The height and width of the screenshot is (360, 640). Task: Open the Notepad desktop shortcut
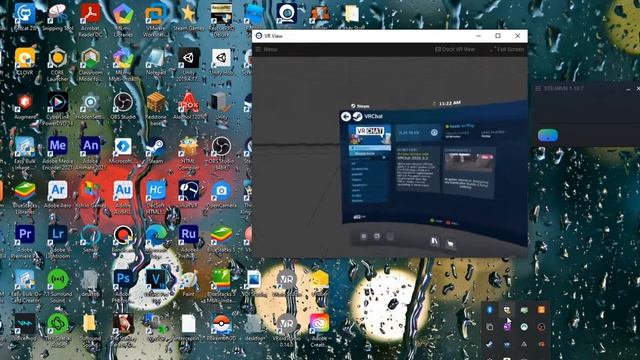(156, 61)
